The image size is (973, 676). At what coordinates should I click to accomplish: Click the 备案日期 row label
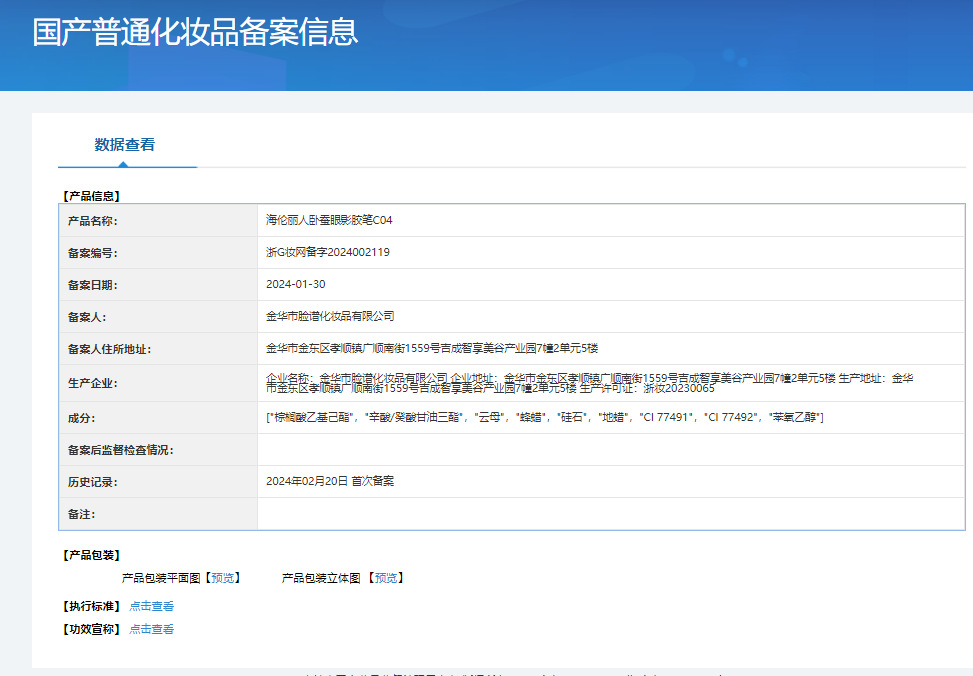92,285
